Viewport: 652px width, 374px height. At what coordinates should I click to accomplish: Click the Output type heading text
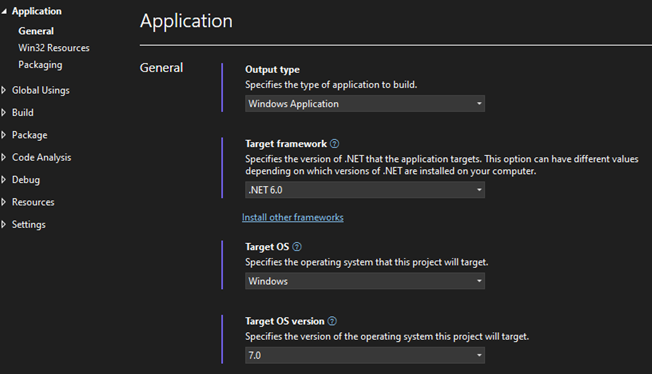[x=272, y=69]
